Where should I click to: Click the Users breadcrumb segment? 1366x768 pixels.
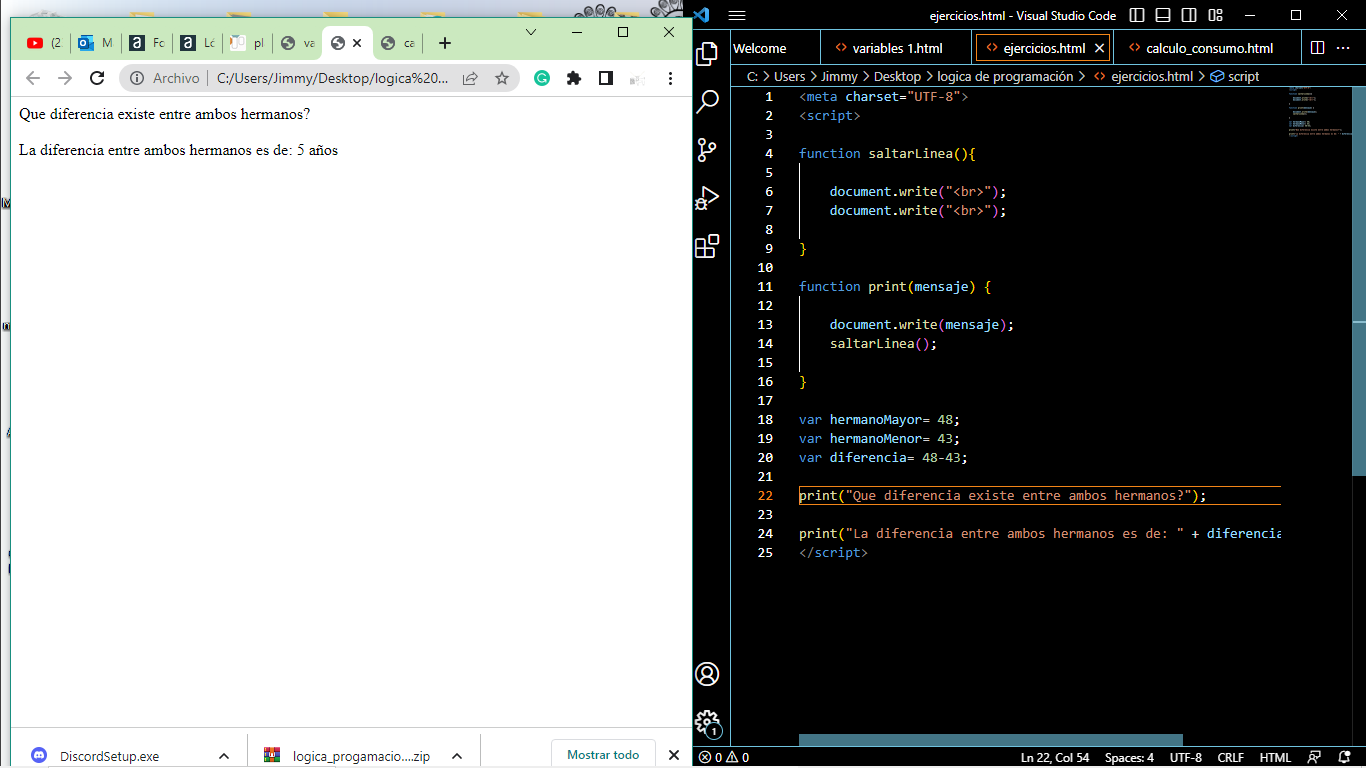(x=789, y=76)
